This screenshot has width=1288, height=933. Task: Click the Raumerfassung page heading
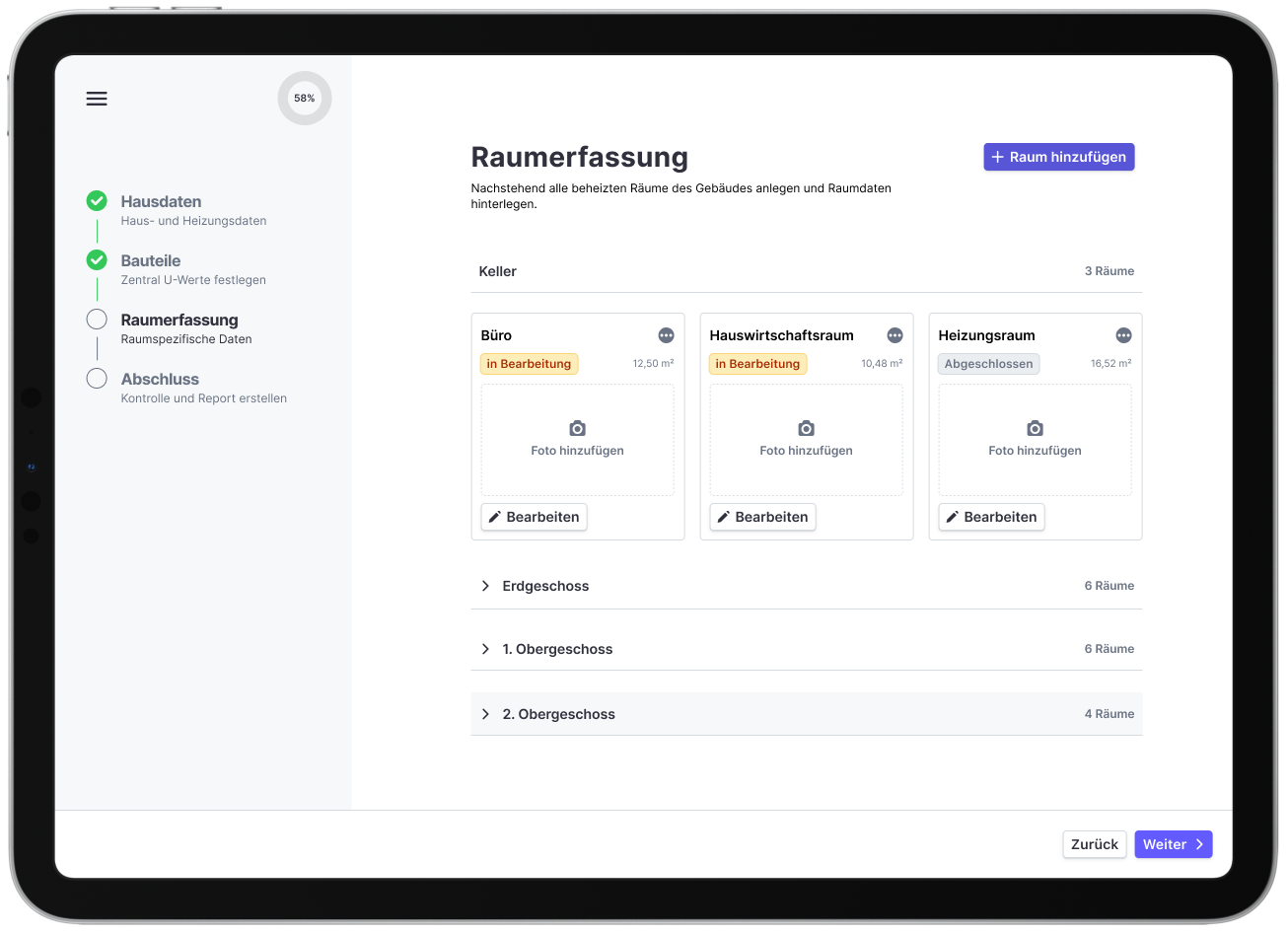[580, 158]
